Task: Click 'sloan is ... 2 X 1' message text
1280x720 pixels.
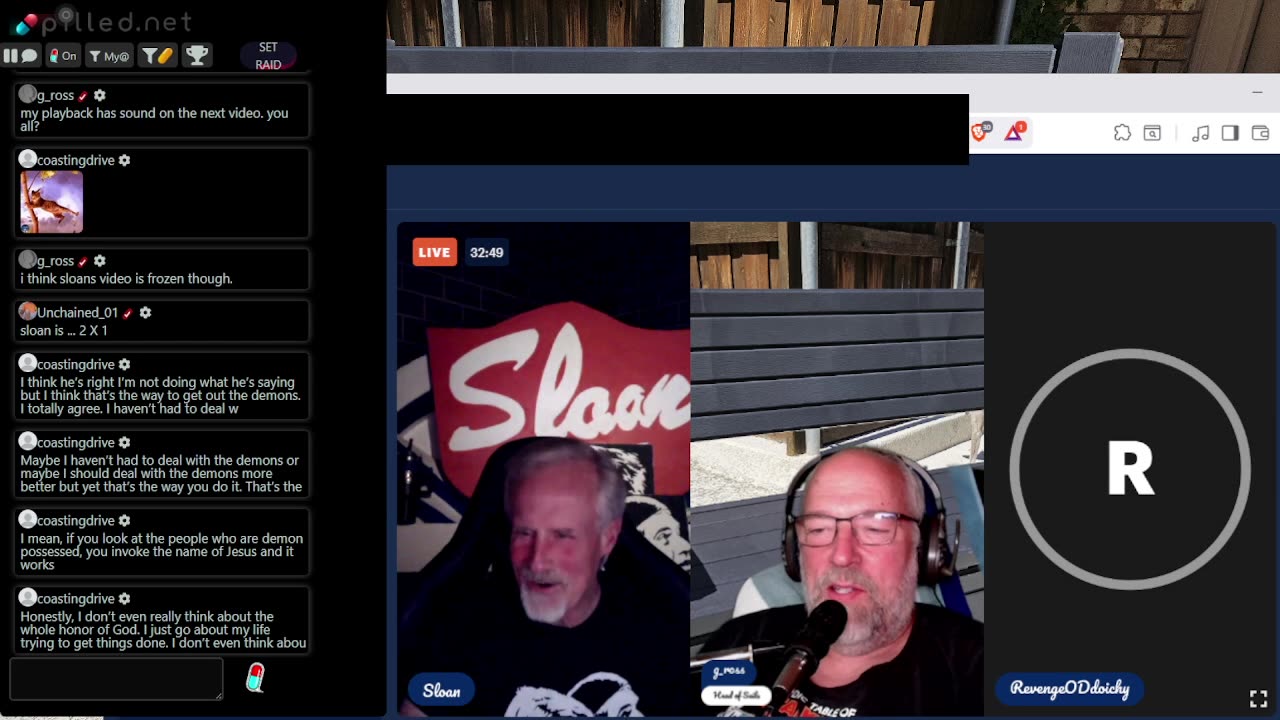Action: pyautogui.click(x=64, y=331)
